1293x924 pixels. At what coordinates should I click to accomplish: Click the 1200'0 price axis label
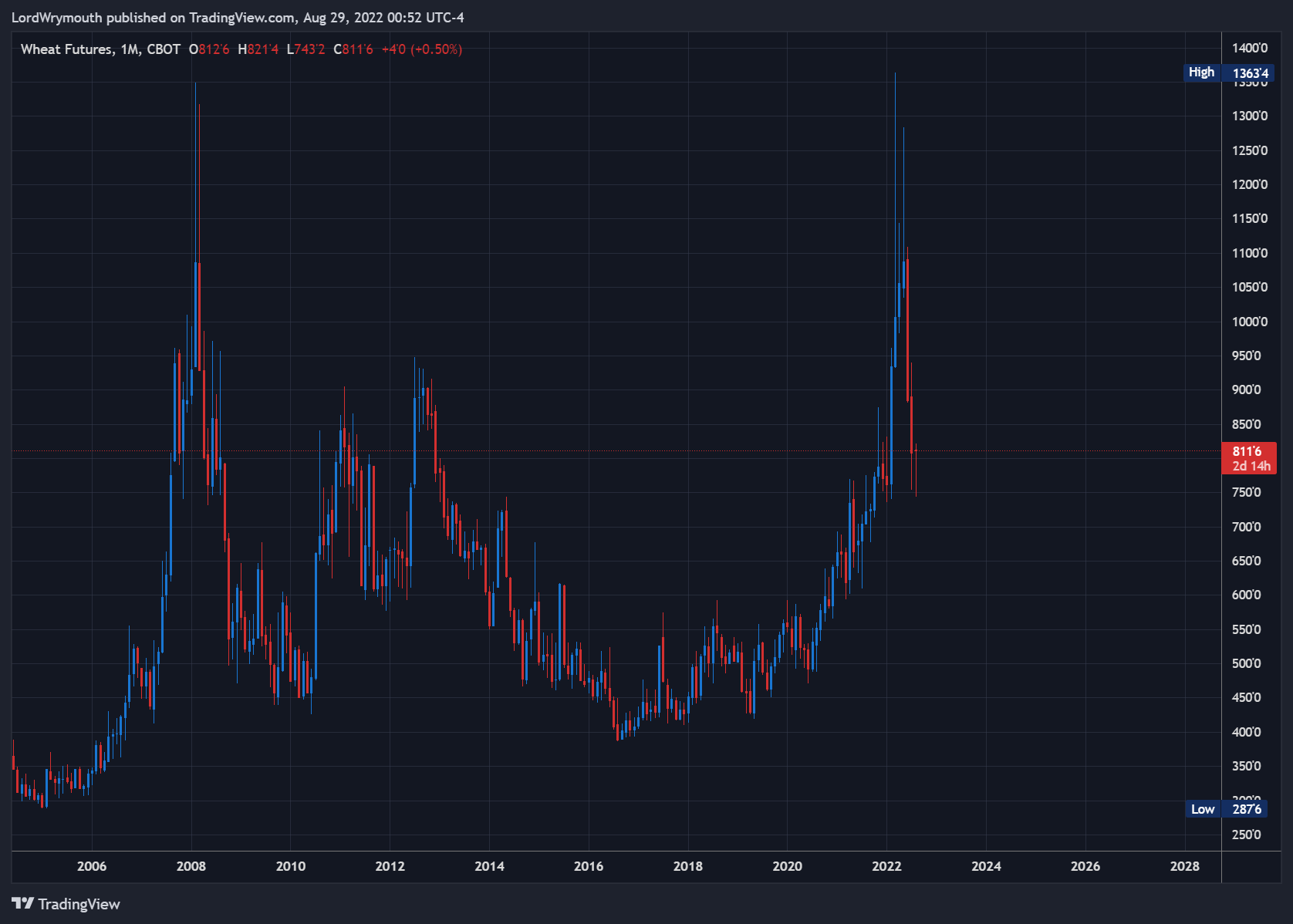[x=1249, y=184]
